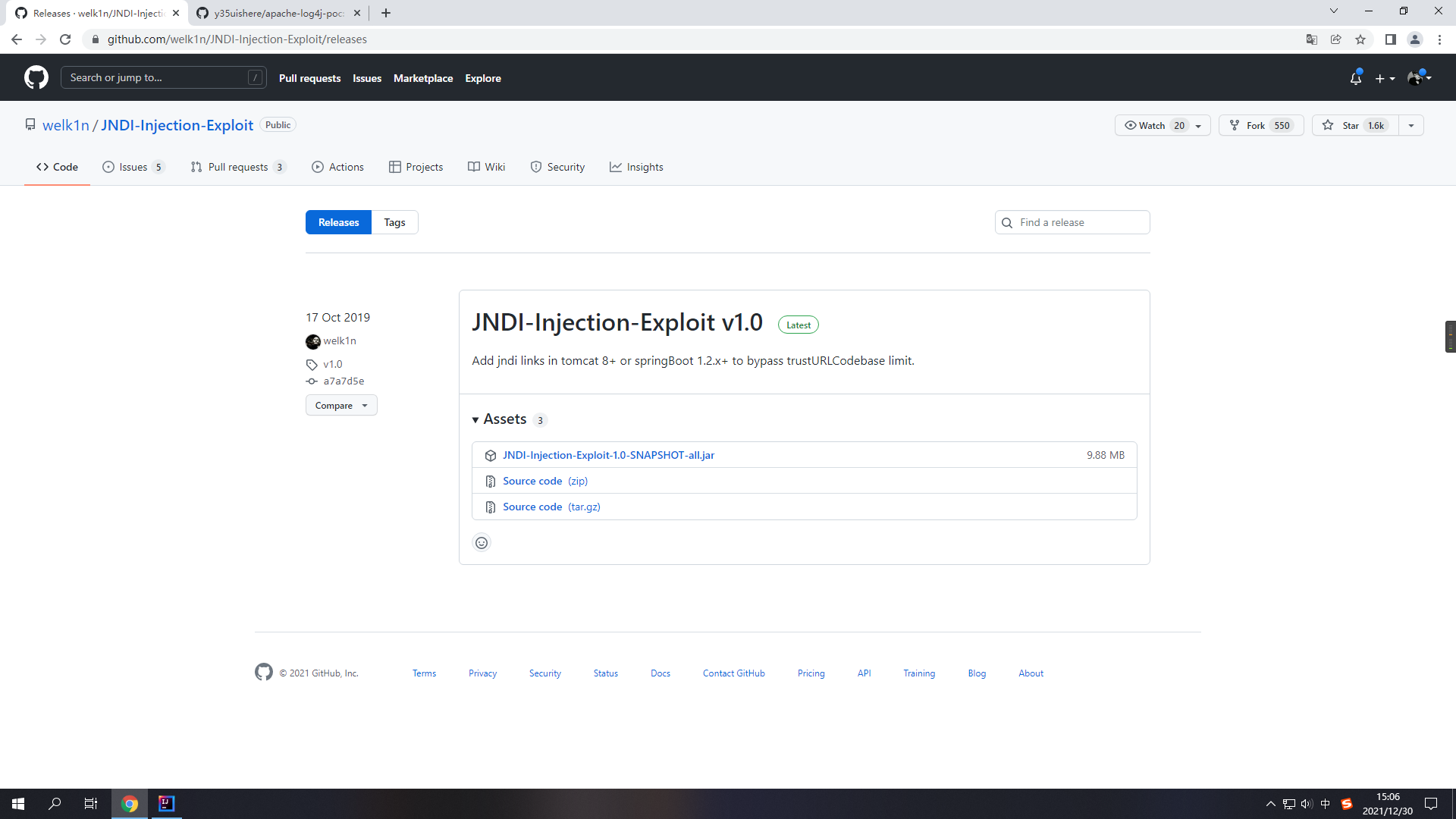
Task: Toggle the Chrome side panel button
Action: (x=1390, y=39)
